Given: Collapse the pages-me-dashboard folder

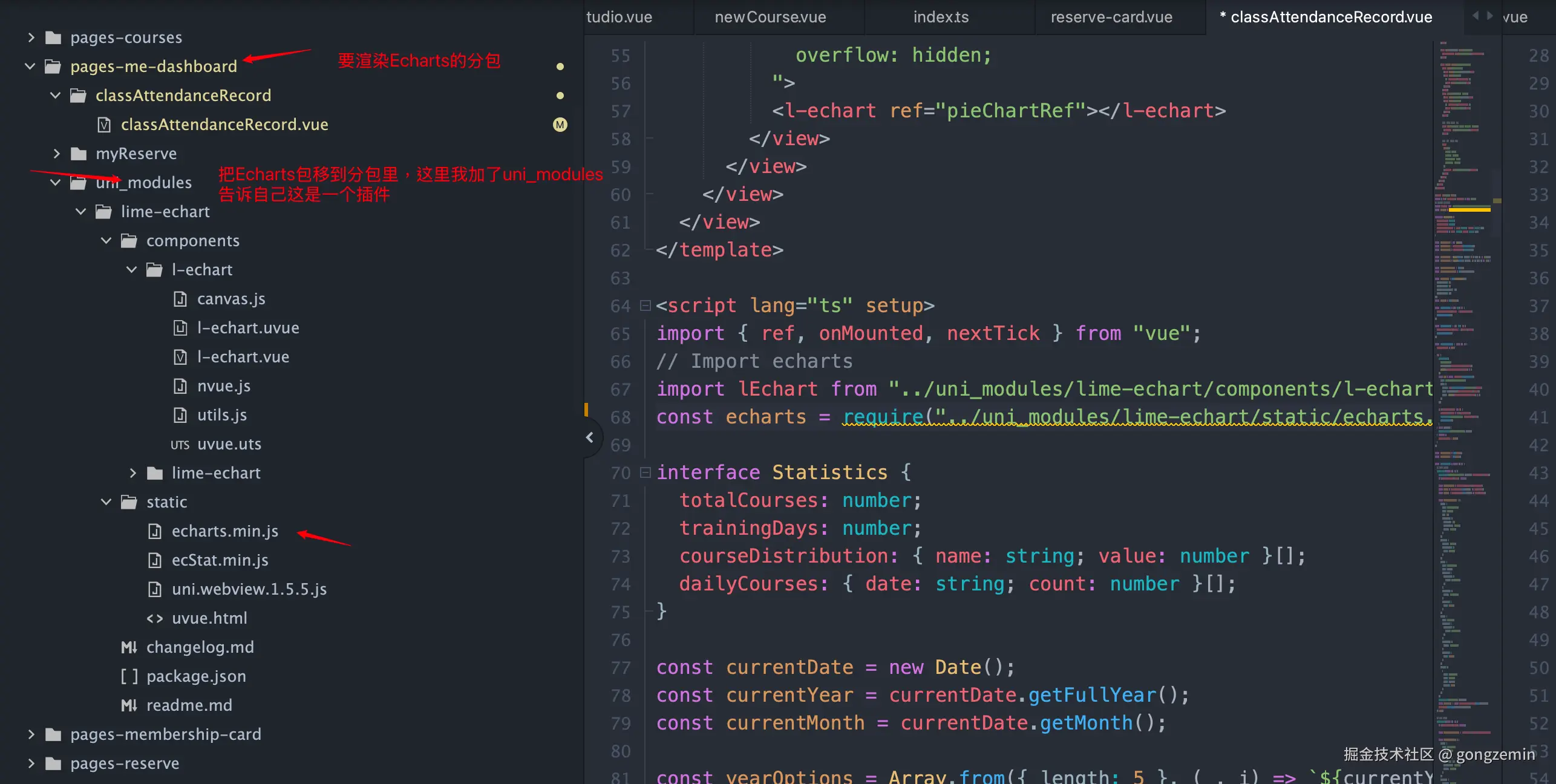Looking at the screenshot, I should (30, 67).
